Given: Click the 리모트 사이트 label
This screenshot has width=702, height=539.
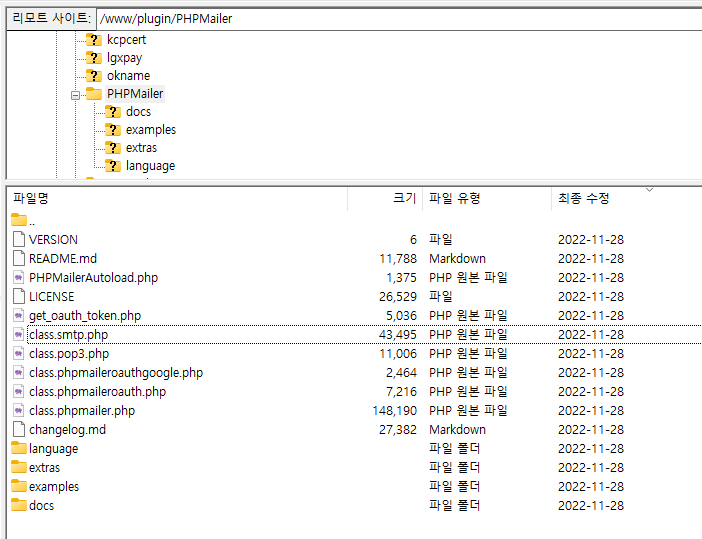Looking at the screenshot, I should [51, 18].
